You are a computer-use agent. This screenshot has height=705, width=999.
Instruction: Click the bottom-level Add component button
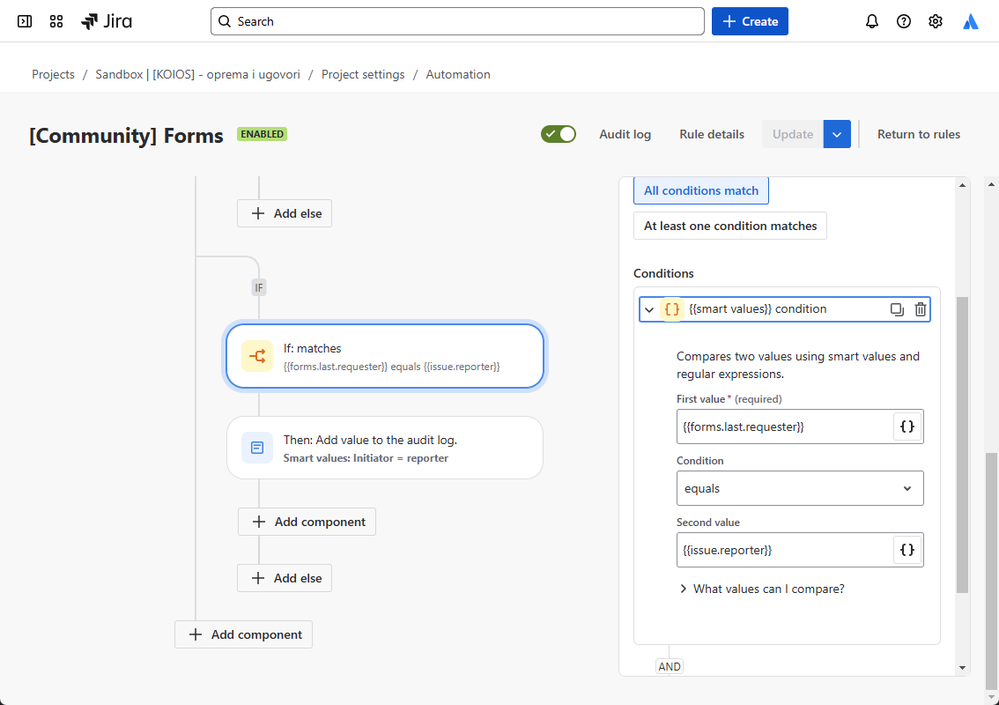click(243, 634)
